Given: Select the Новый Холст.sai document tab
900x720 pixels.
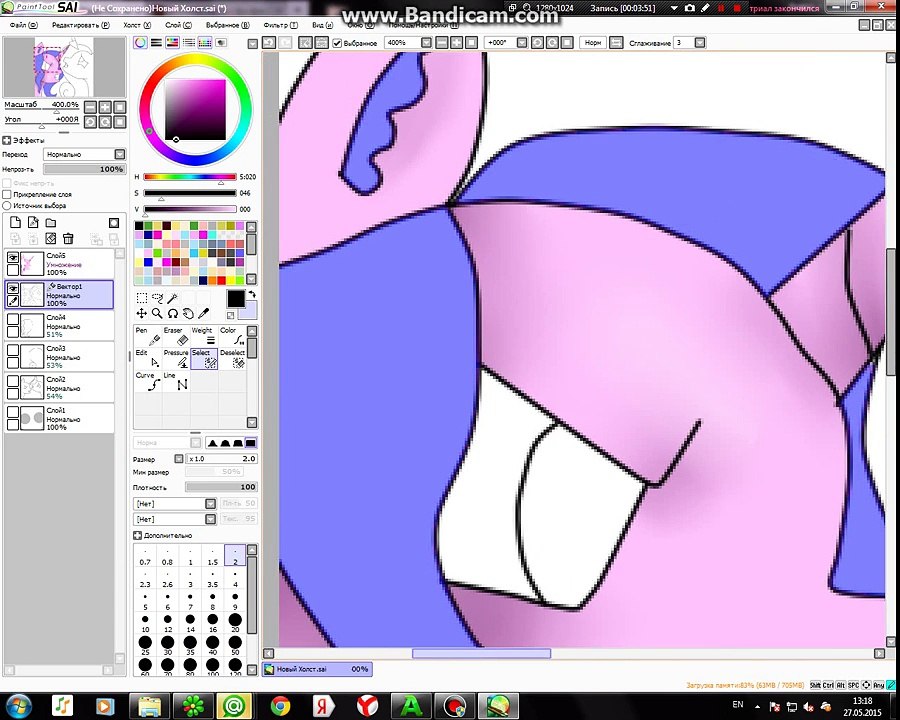Looking at the screenshot, I should click(x=317, y=669).
